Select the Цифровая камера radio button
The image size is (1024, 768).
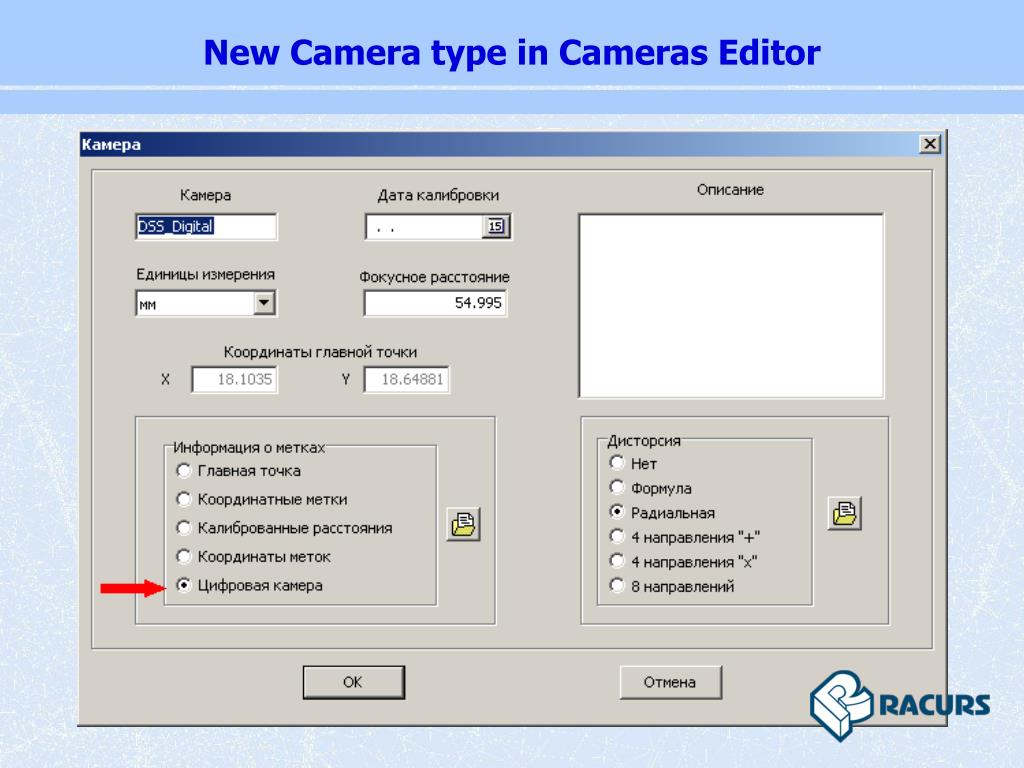click(x=183, y=586)
